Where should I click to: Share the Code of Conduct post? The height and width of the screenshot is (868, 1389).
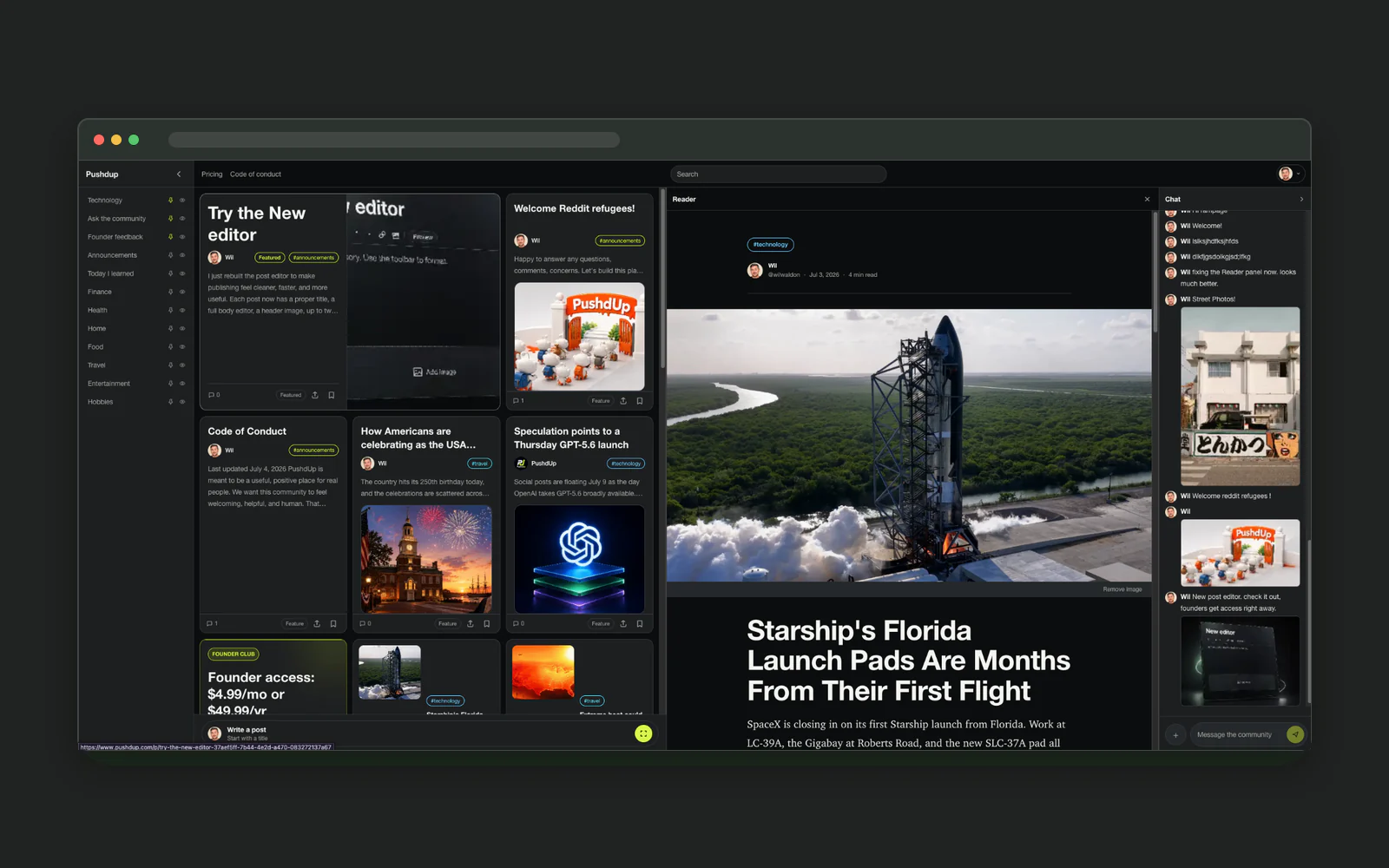pyautogui.click(x=317, y=623)
